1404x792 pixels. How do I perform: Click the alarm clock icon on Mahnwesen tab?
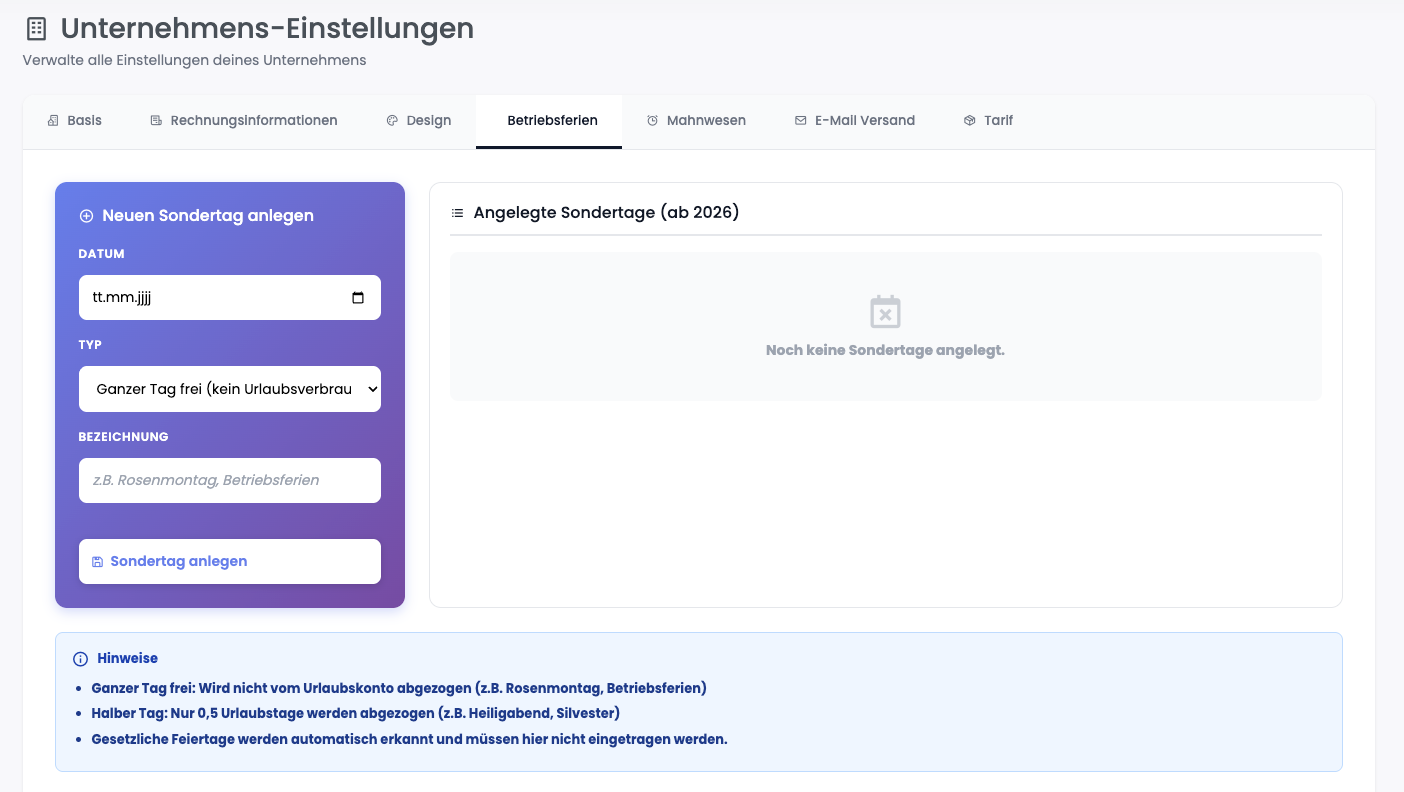[x=652, y=121]
